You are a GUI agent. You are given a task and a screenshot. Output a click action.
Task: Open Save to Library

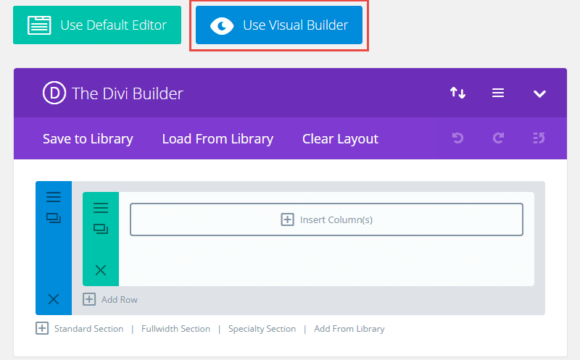[x=88, y=139]
